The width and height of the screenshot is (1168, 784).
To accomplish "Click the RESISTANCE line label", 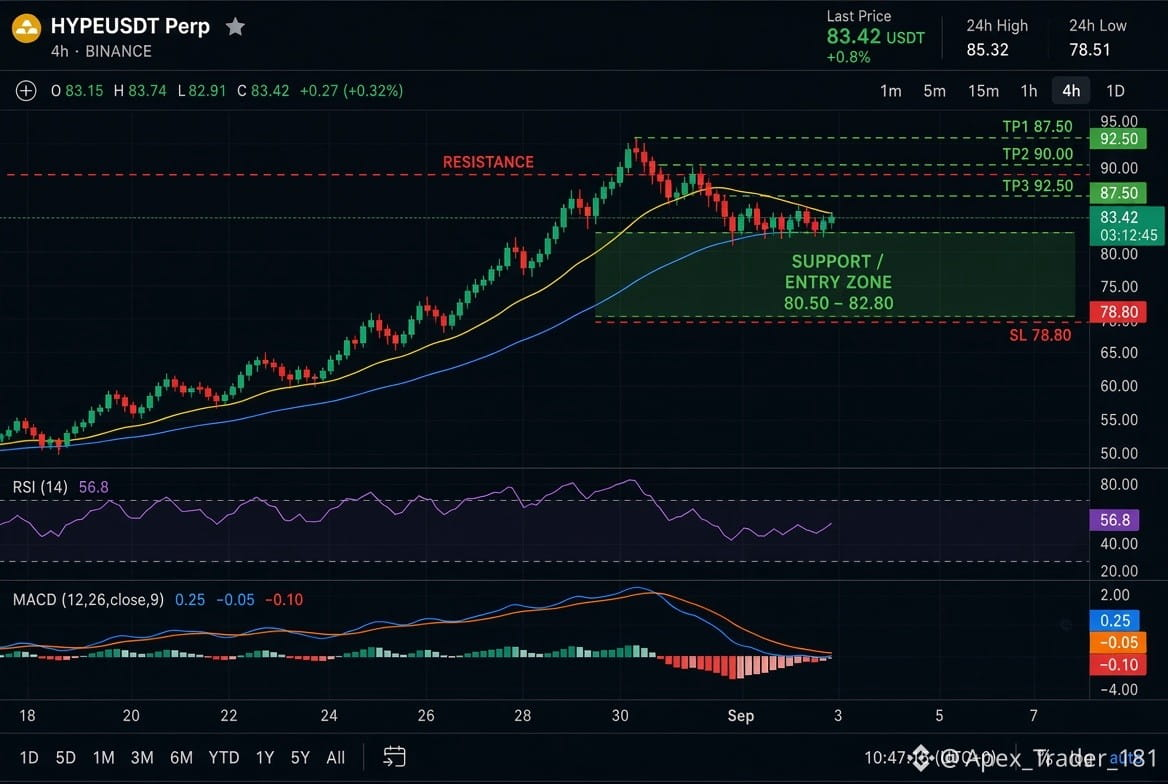I will (x=488, y=162).
